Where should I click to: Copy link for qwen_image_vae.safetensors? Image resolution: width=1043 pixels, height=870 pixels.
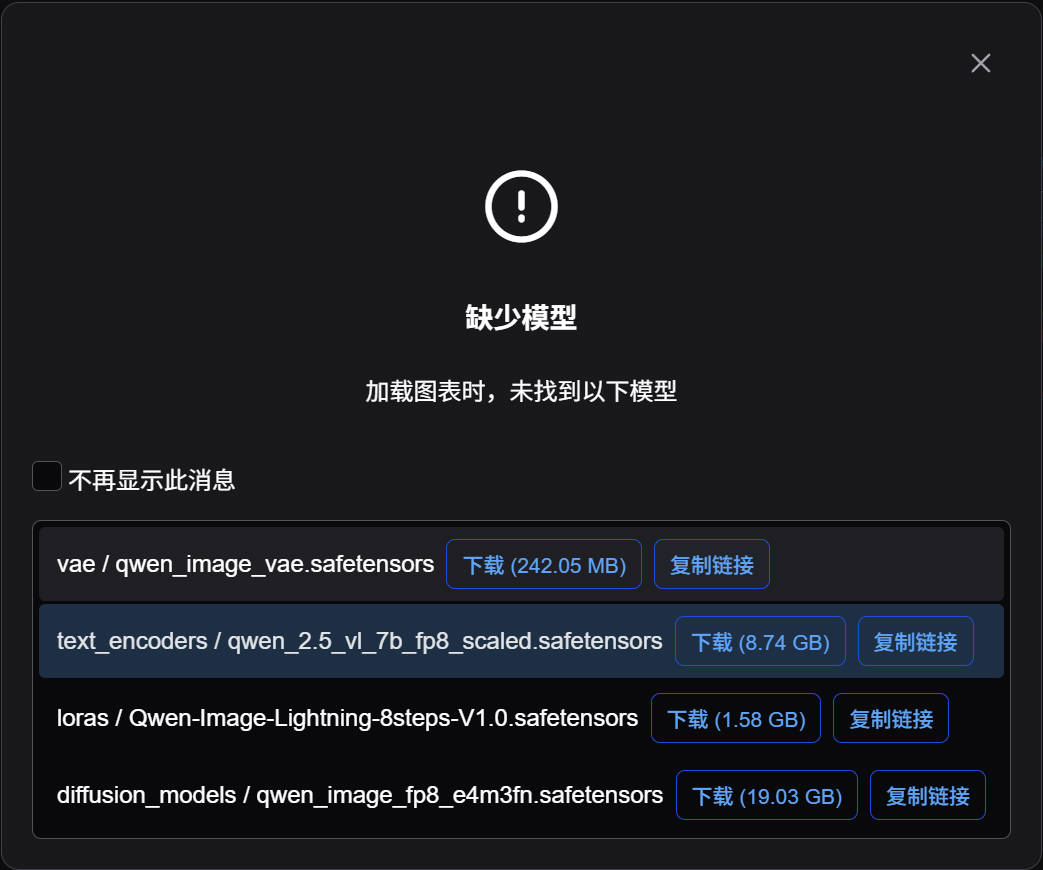click(x=712, y=564)
